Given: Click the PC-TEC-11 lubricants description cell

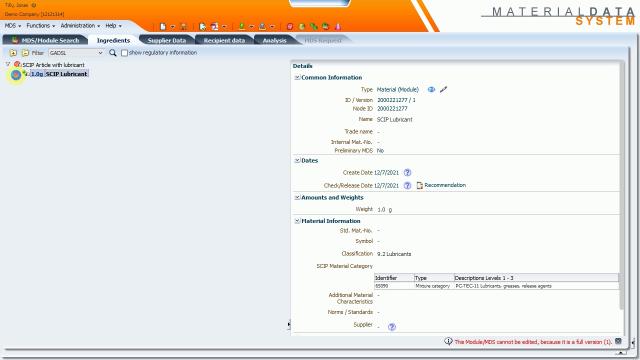Looking at the screenshot, I should click(x=536, y=286).
